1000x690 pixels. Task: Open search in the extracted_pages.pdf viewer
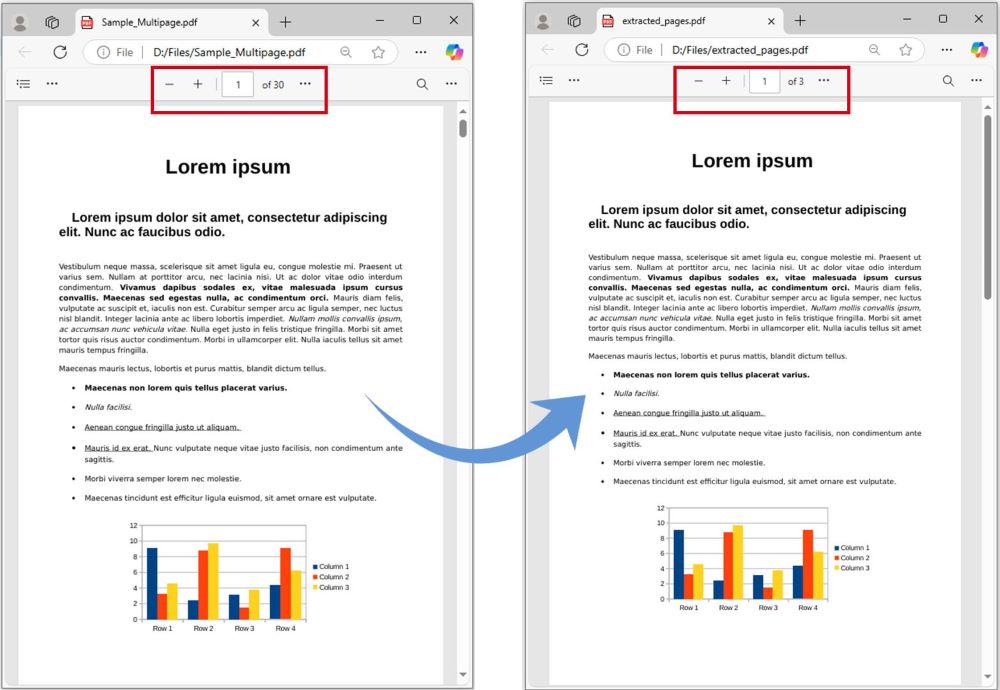(x=948, y=80)
